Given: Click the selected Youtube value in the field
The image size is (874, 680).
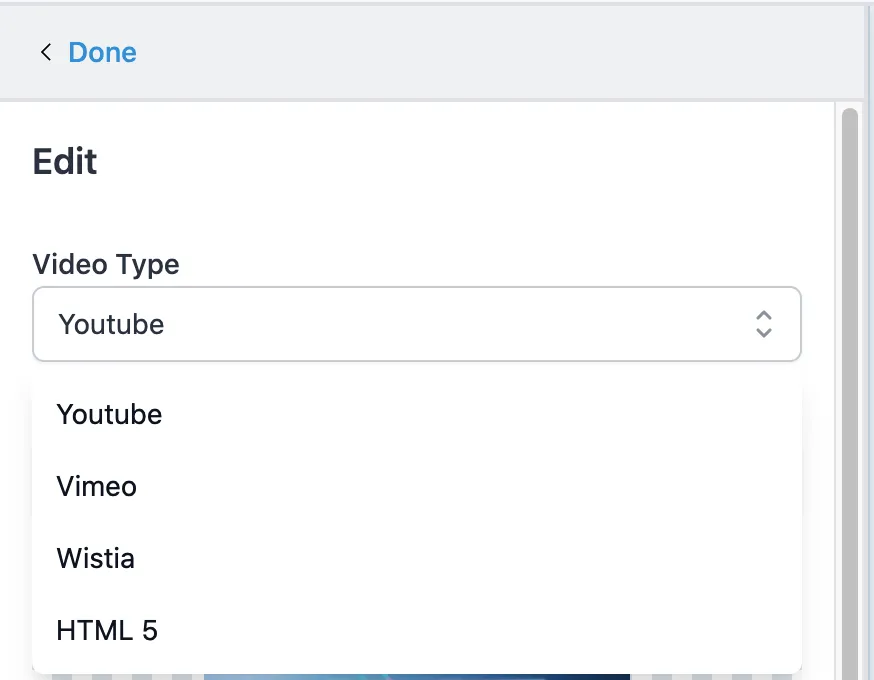Looking at the screenshot, I should point(111,324).
